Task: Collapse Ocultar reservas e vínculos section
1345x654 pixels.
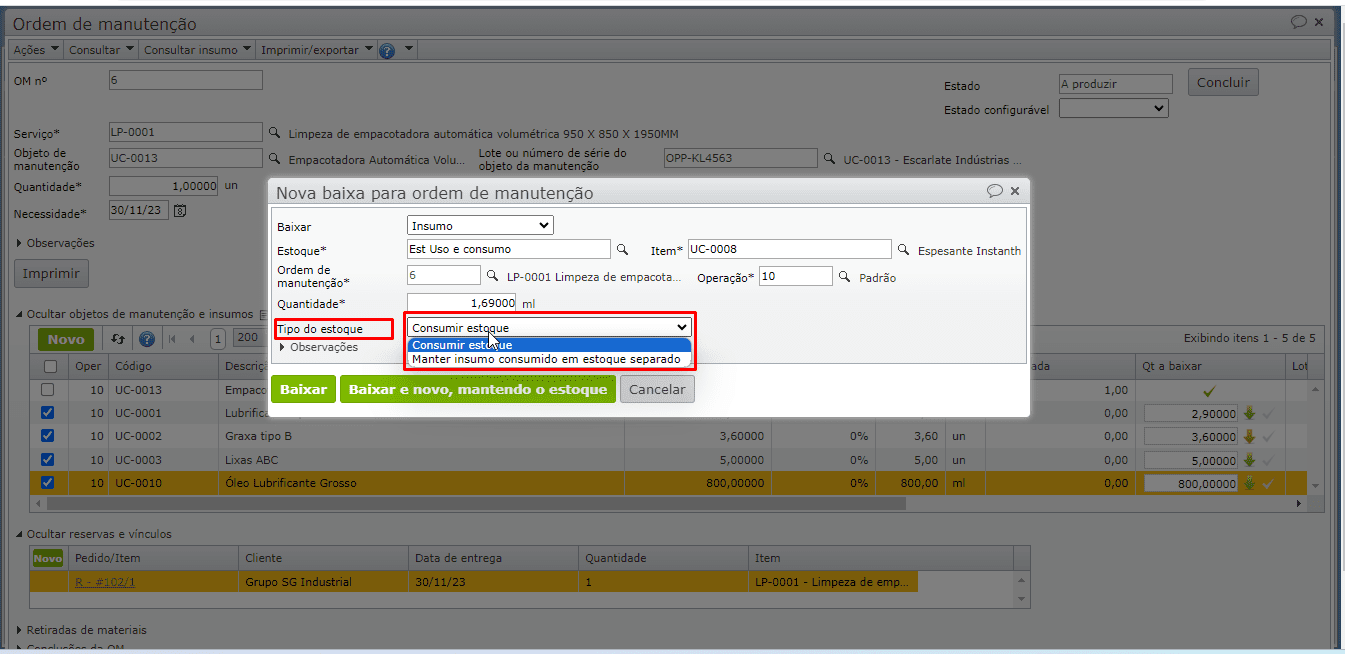Action: tap(93, 534)
